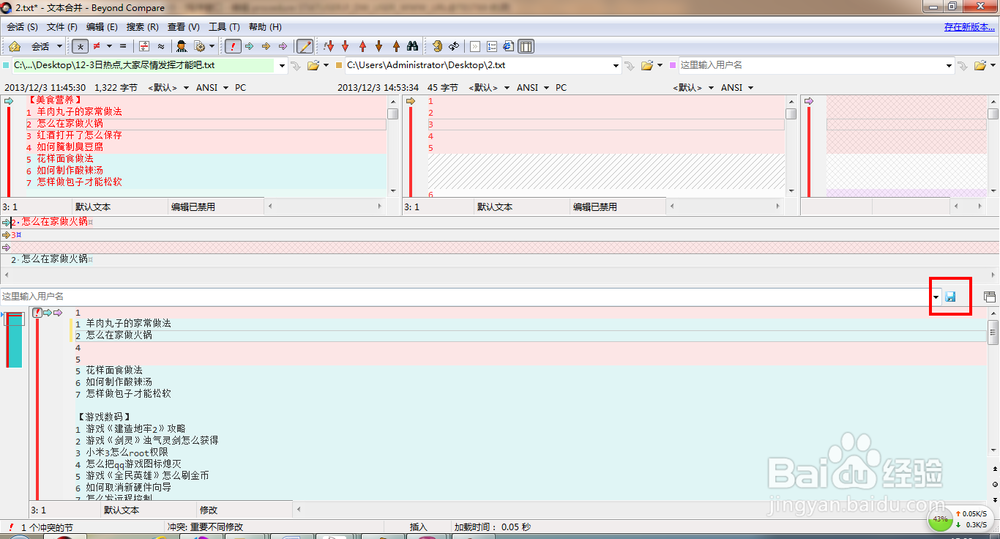Click the yellow Take Center arrow
This screenshot has width=1000, height=539.
pyautogui.click(x=266, y=46)
